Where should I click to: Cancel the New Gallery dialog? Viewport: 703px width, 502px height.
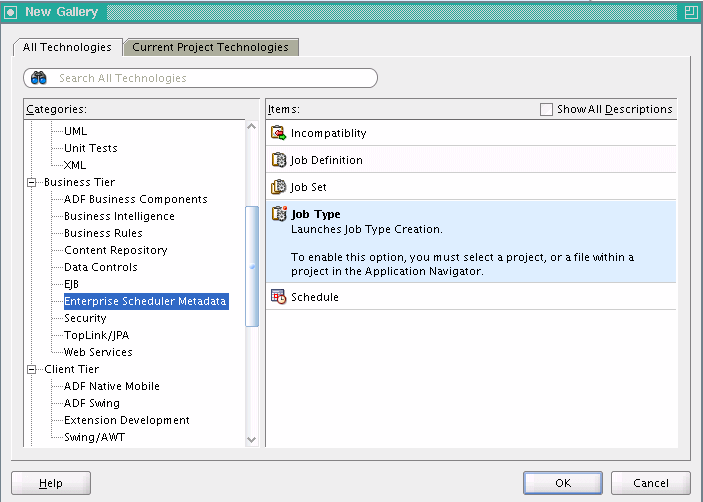[x=651, y=483]
